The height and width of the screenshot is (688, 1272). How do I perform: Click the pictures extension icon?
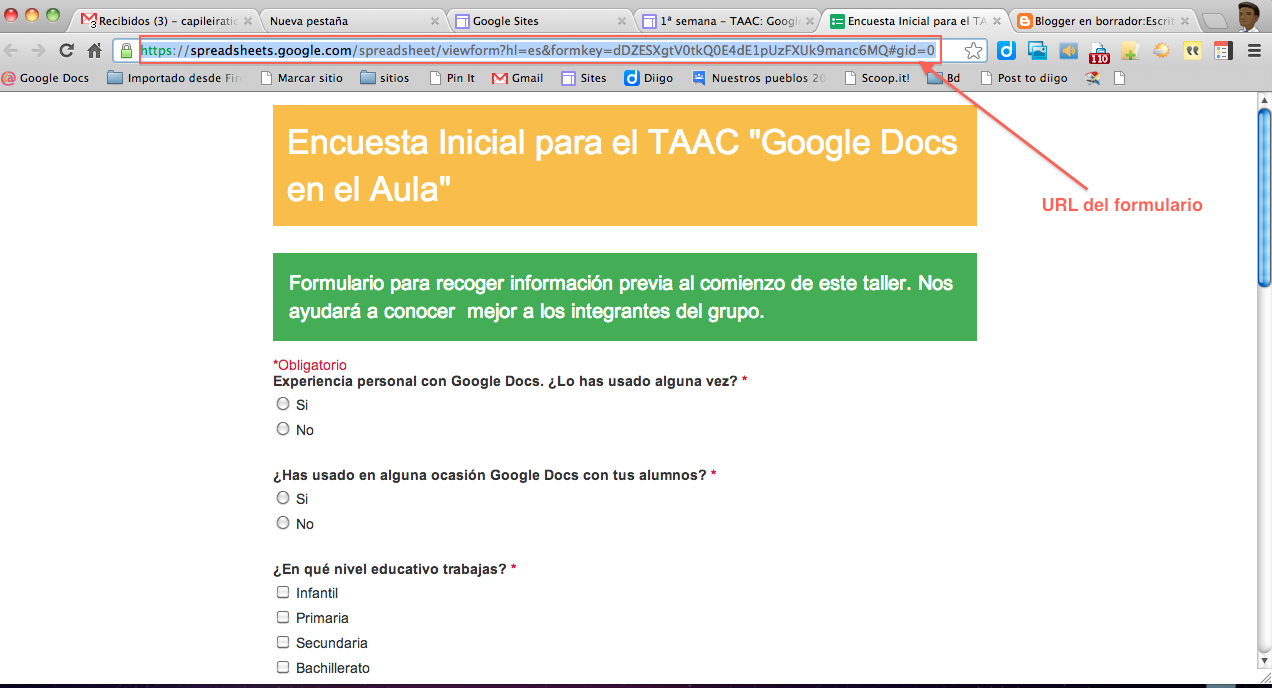1038,50
